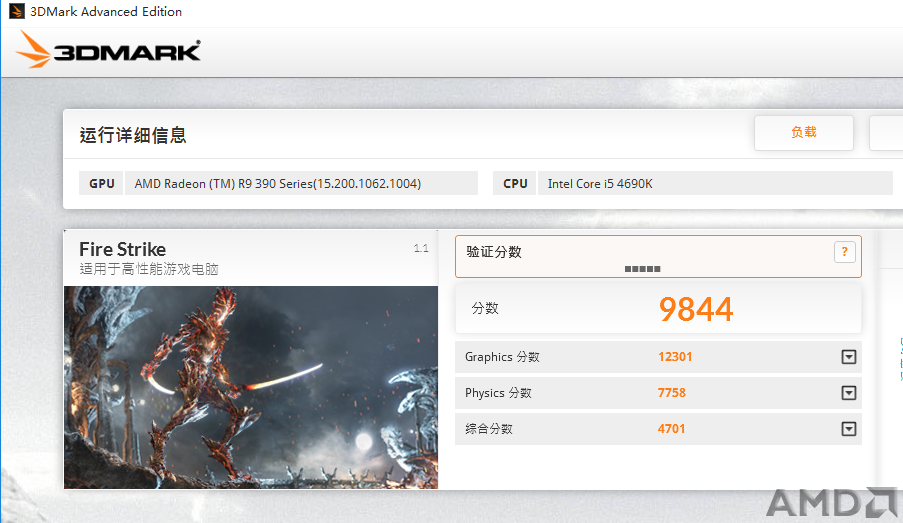The image size is (903, 523).
Task: Expand the Physics 分数 details arrow
Action: coord(848,393)
